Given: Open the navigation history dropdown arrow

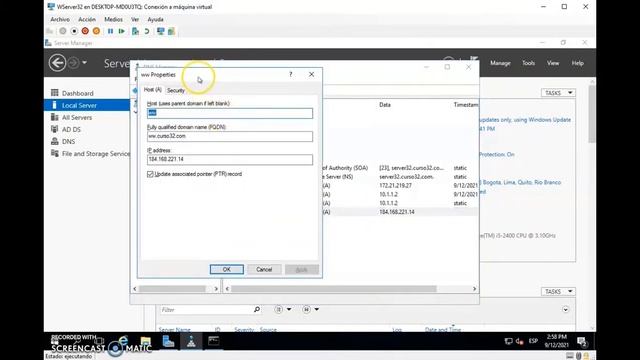Looking at the screenshot, I should point(84,63).
